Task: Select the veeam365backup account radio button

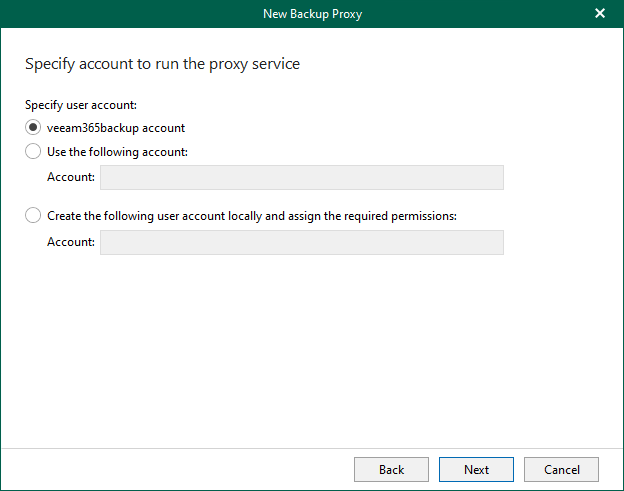Action: pyautogui.click(x=34, y=128)
